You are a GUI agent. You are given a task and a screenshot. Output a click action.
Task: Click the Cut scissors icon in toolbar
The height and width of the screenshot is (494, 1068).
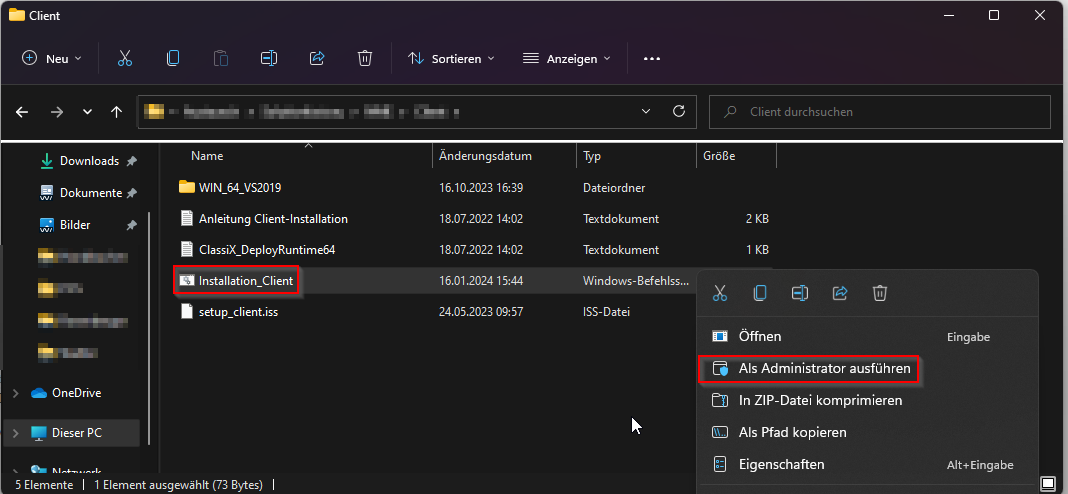pyautogui.click(x=125, y=59)
